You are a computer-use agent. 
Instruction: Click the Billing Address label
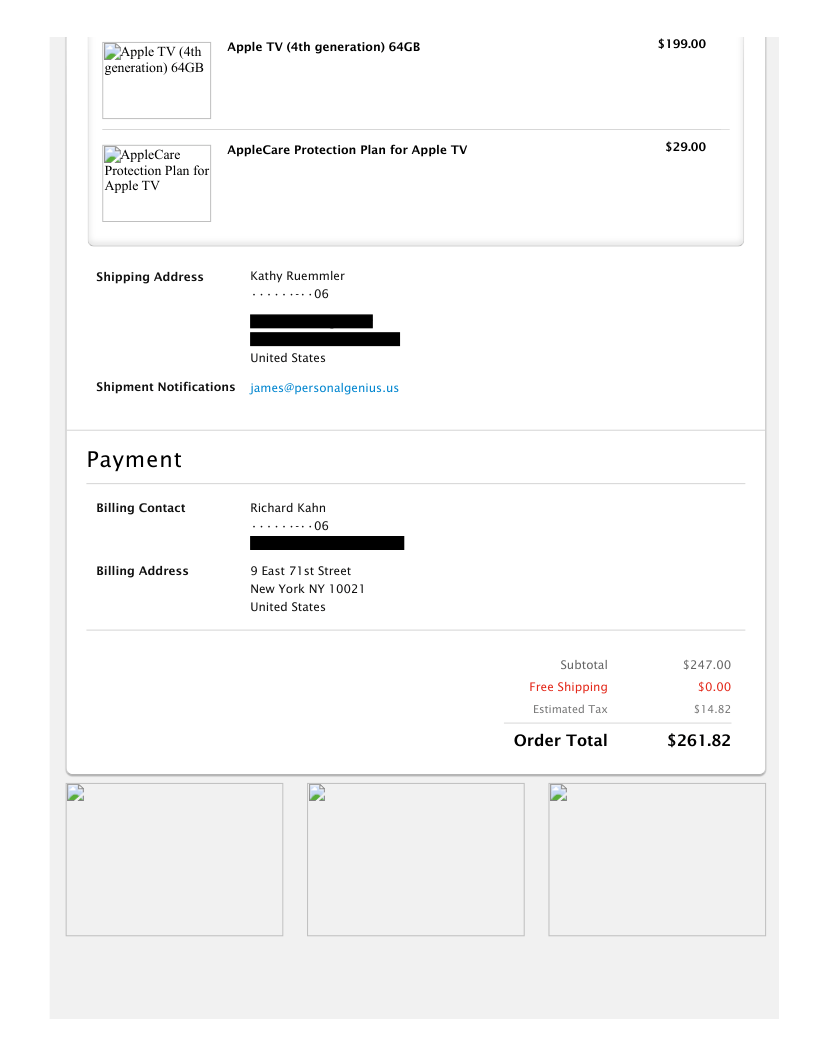[x=142, y=571]
